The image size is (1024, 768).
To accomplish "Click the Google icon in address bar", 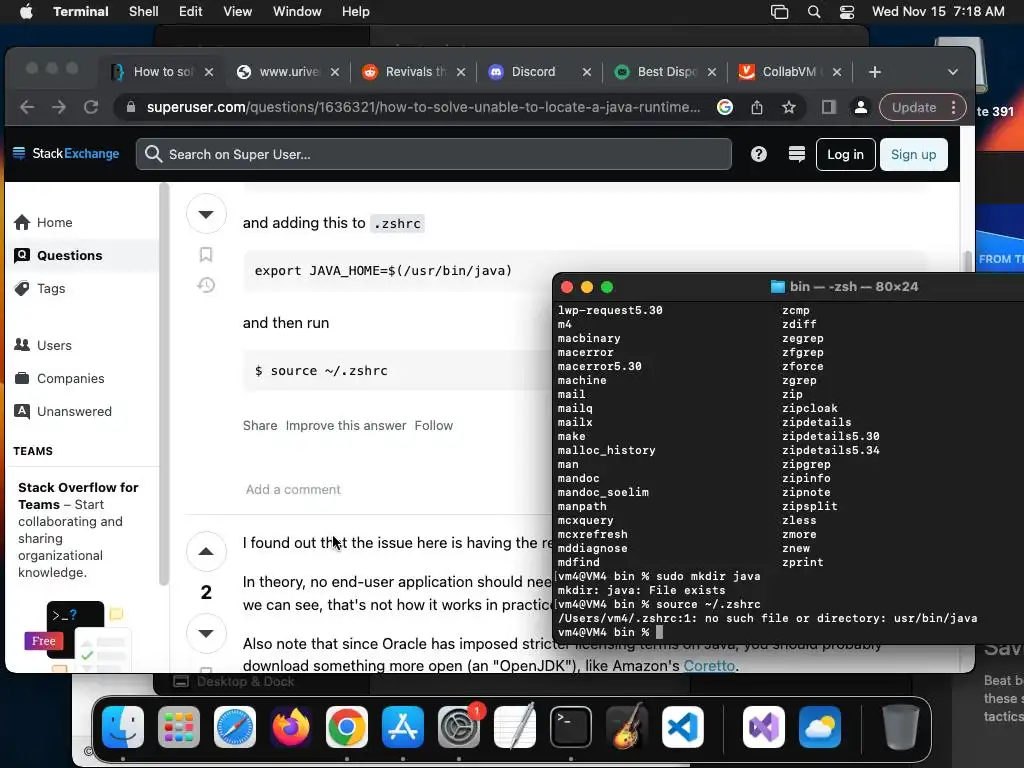I will 725,107.
